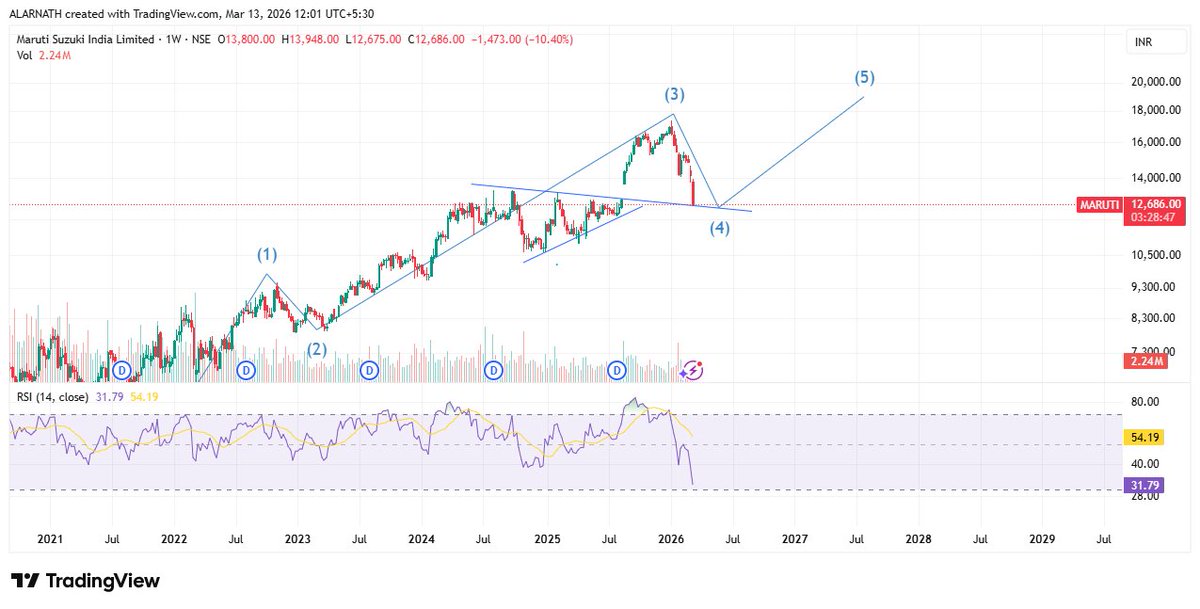Viewport: 1200px width, 609px height.
Task: Click the Maruti Suzuki India Limited symbol title
Action: coord(87,39)
